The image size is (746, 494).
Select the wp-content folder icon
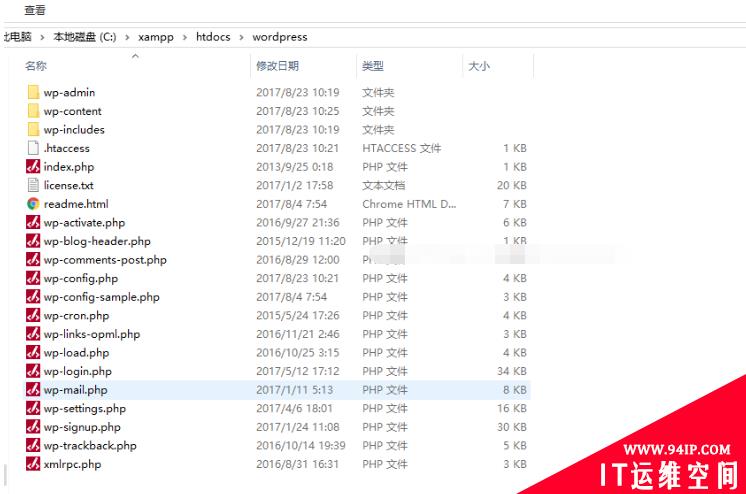tap(33, 111)
